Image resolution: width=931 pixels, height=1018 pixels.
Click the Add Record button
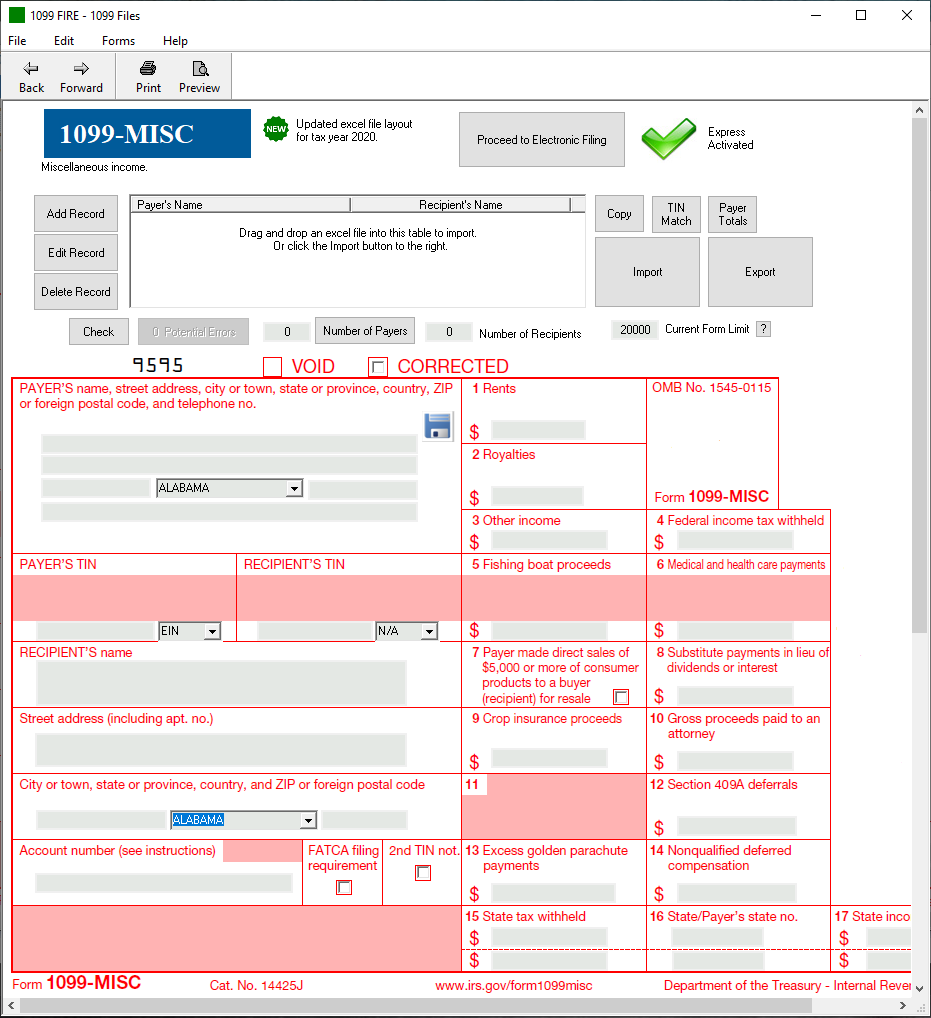[x=76, y=214]
